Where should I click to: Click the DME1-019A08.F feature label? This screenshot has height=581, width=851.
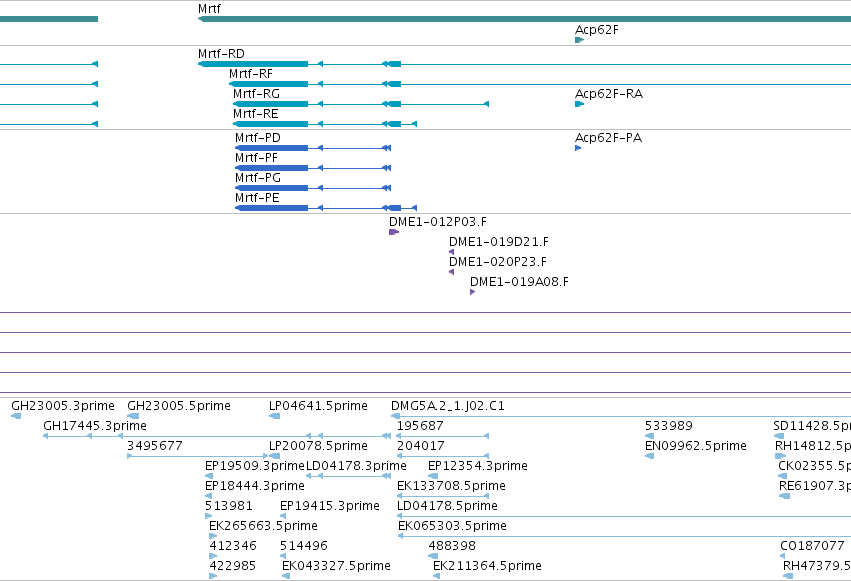click(519, 282)
